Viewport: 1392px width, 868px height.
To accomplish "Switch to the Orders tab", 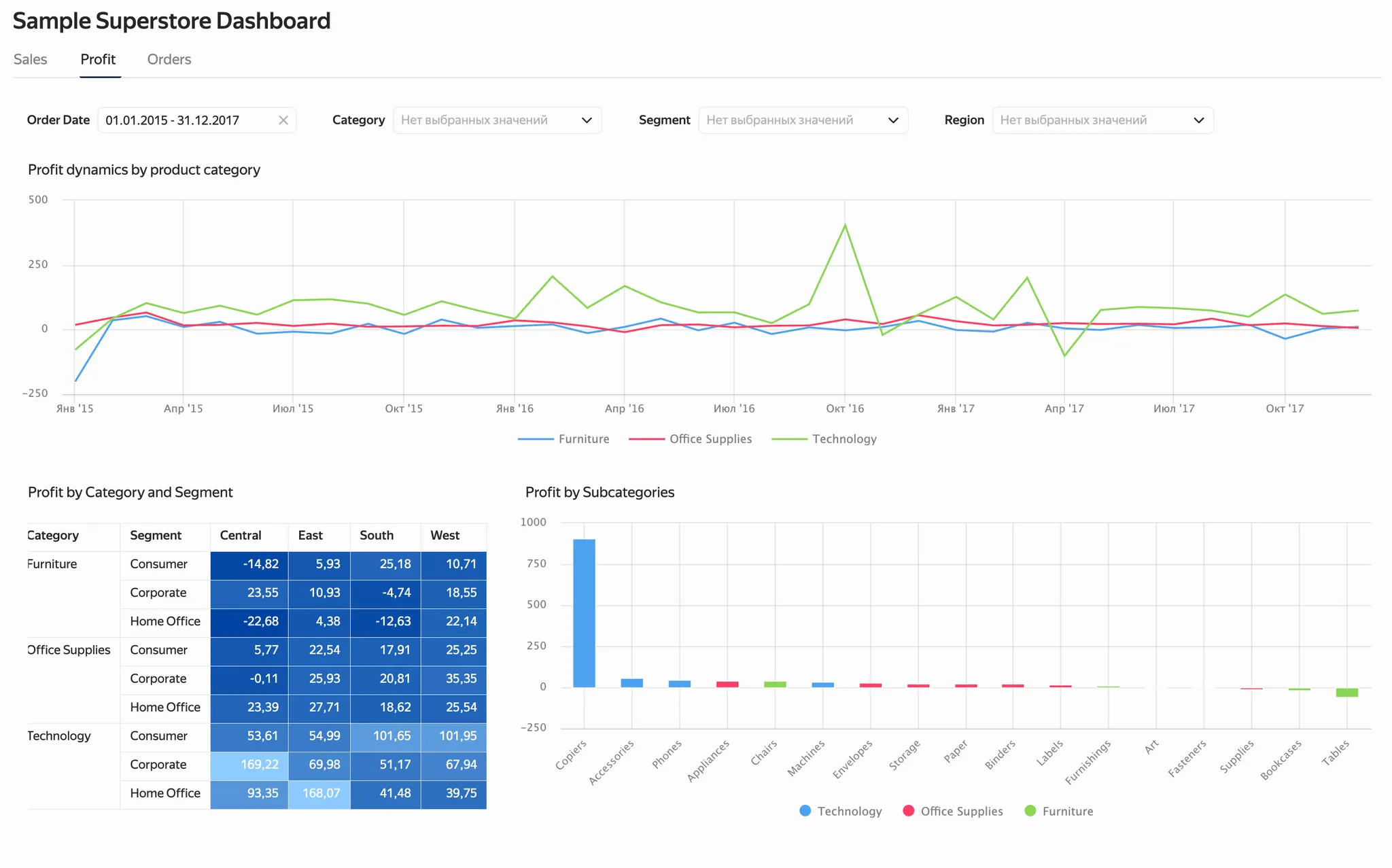I will 169,59.
